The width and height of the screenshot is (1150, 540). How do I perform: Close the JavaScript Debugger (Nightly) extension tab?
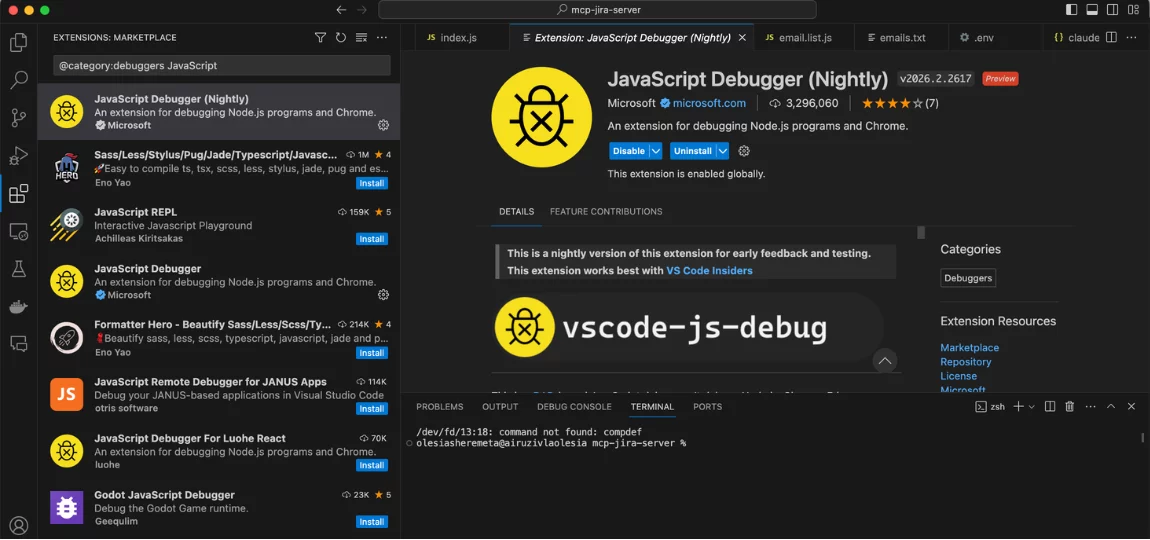(x=743, y=37)
